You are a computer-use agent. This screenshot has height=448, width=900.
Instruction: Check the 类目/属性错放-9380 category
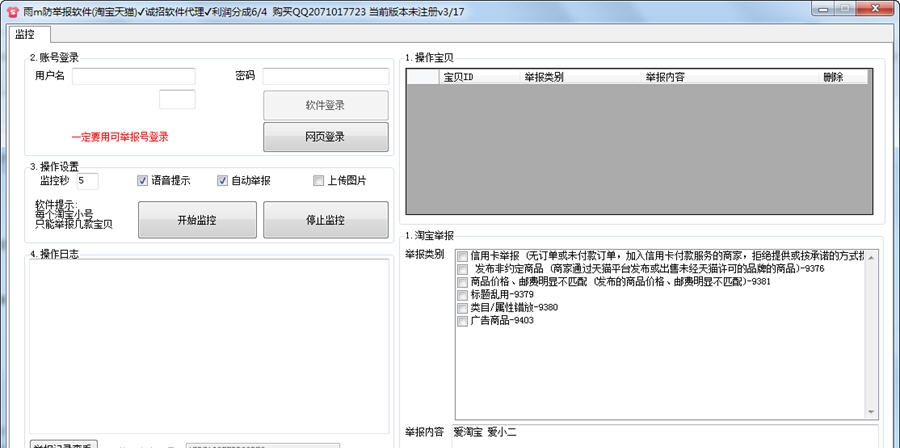point(463,308)
